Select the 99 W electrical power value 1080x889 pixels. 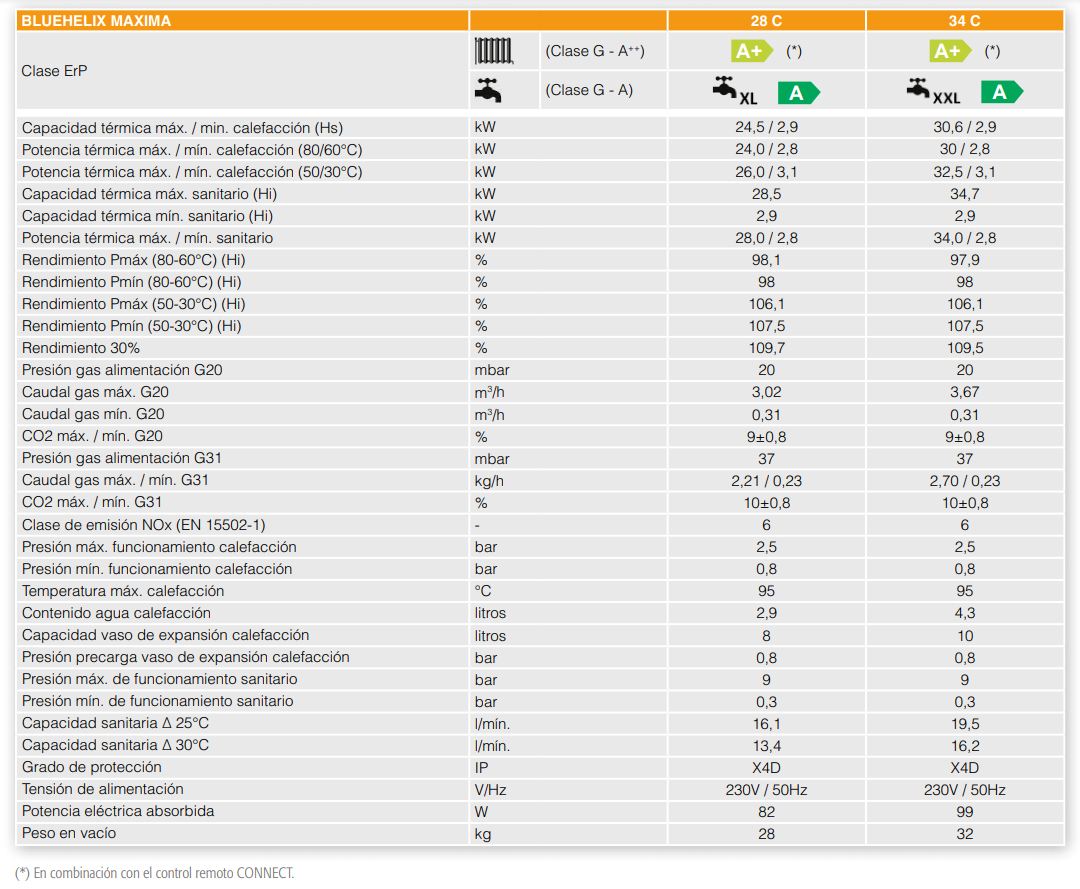click(x=964, y=811)
